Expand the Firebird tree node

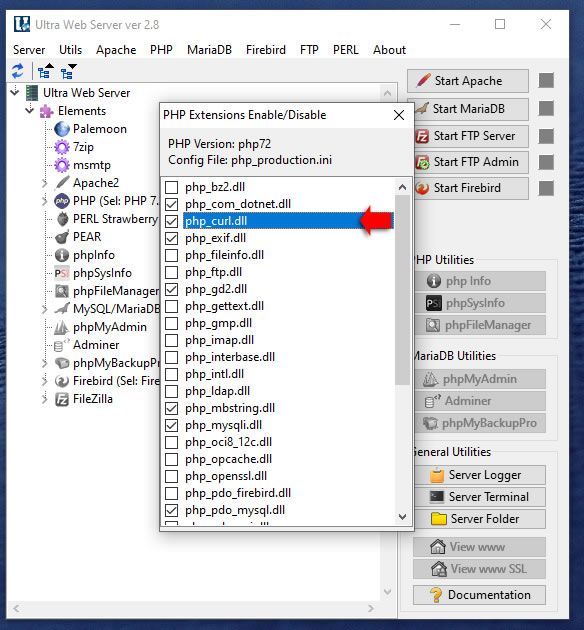pyautogui.click(x=45, y=381)
